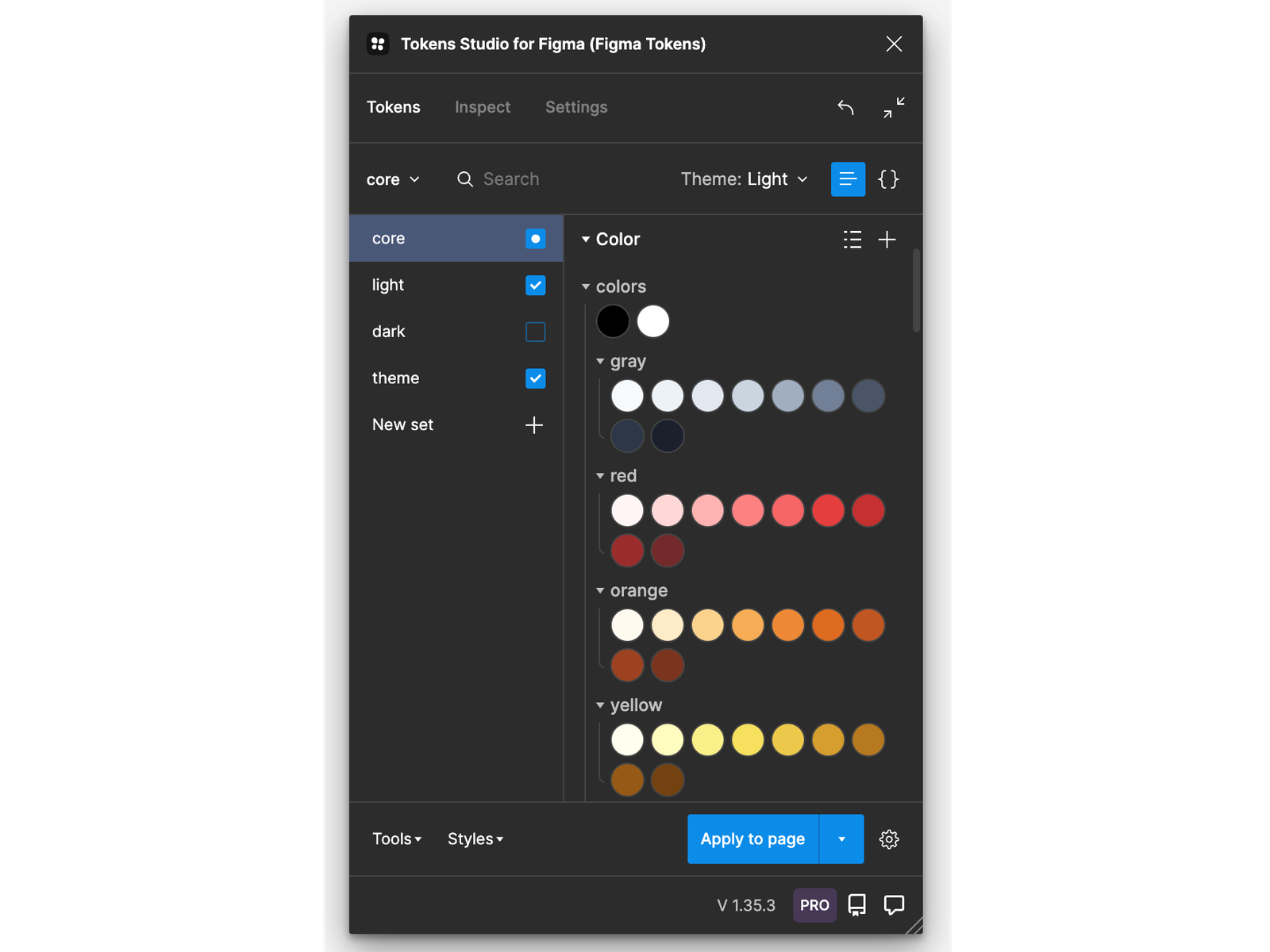Collapse the orange group
This screenshot has height=952, width=1270.
point(632,591)
